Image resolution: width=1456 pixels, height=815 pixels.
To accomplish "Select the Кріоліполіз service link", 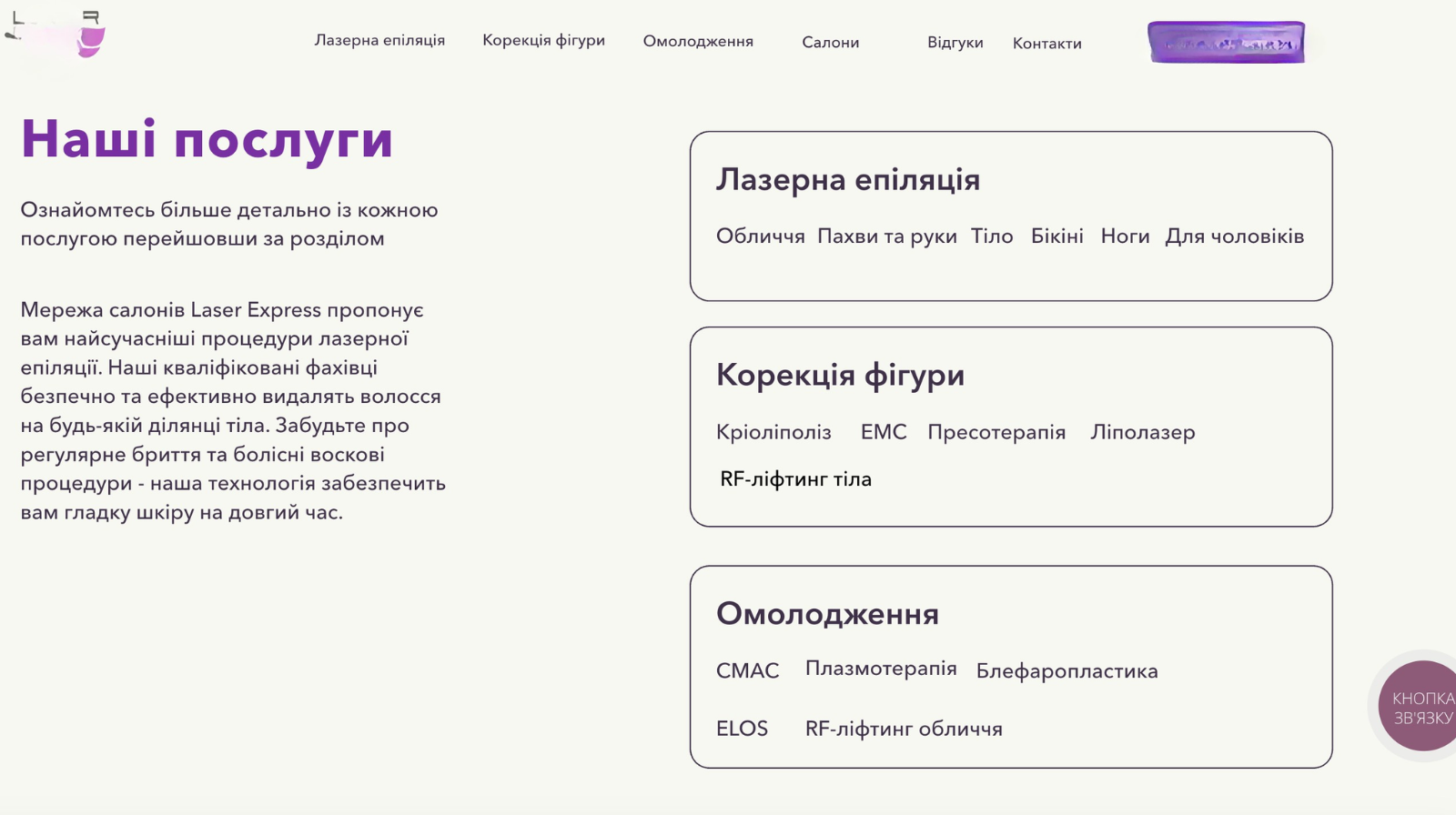I will (x=773, y=432).
